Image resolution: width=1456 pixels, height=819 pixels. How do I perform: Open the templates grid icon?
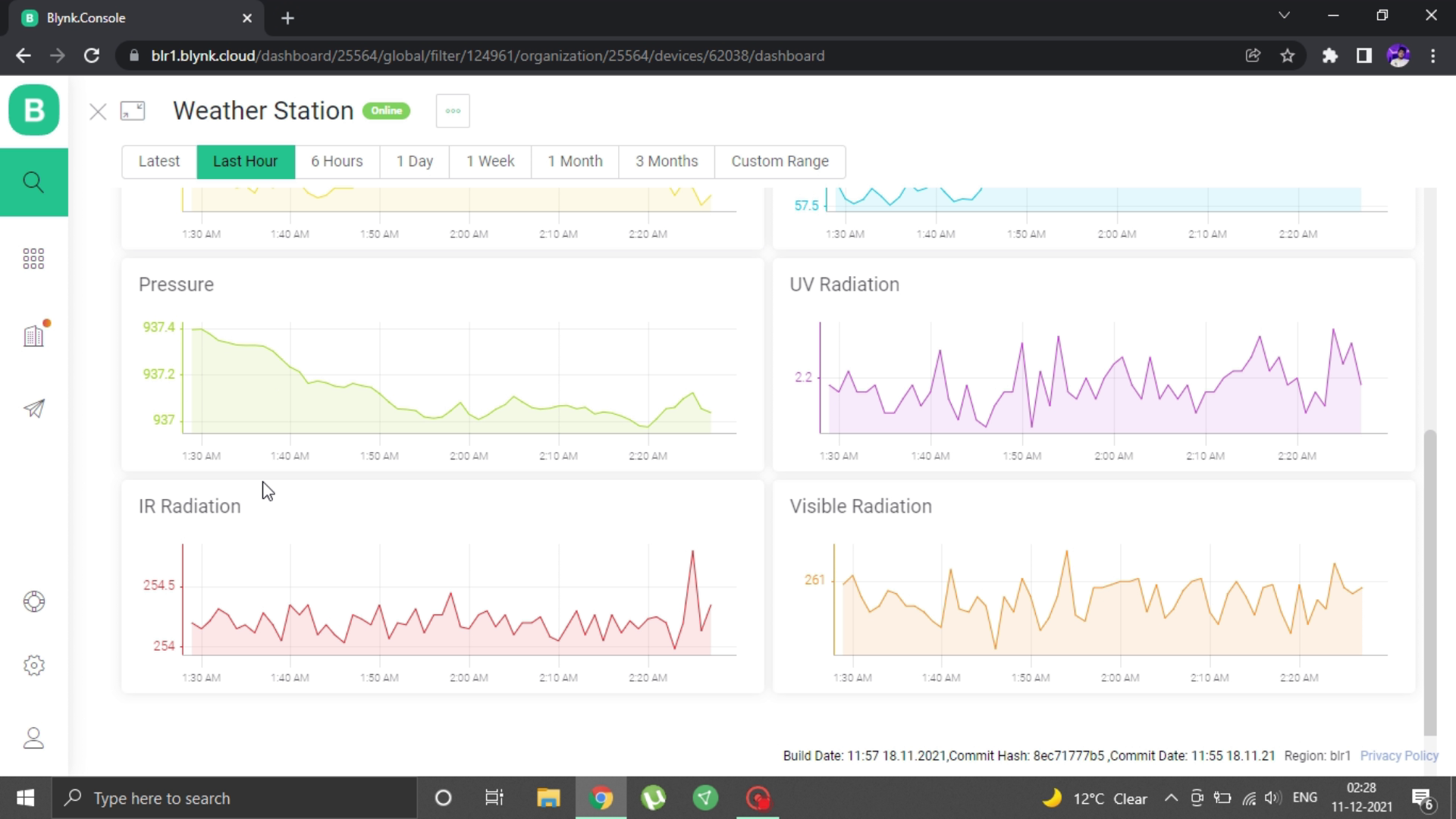(x=33, y=259)
